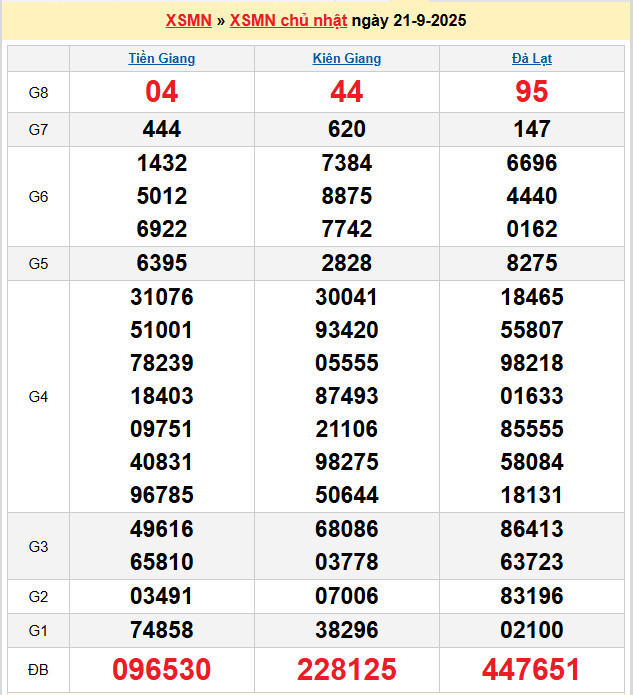Click Kiên Giang G7 number 620
This screenshot has width=633, height=695.
[x=347, y=129]
